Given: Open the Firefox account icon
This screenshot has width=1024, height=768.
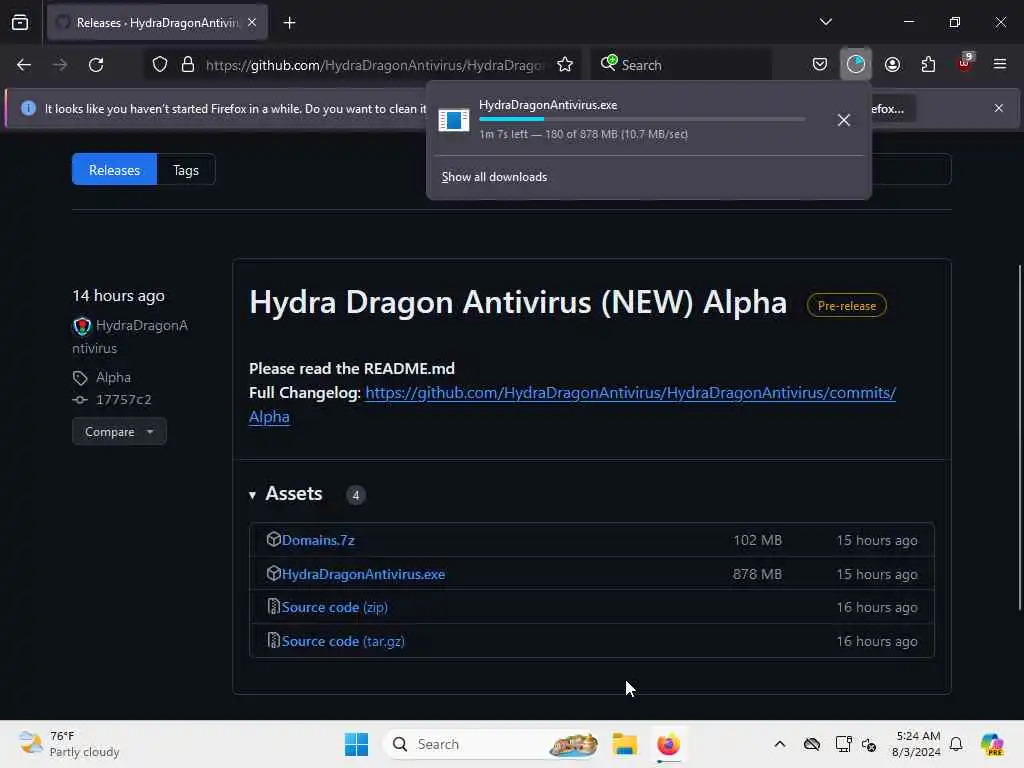Looking at the screenshot, I should (x=892, y=65).
